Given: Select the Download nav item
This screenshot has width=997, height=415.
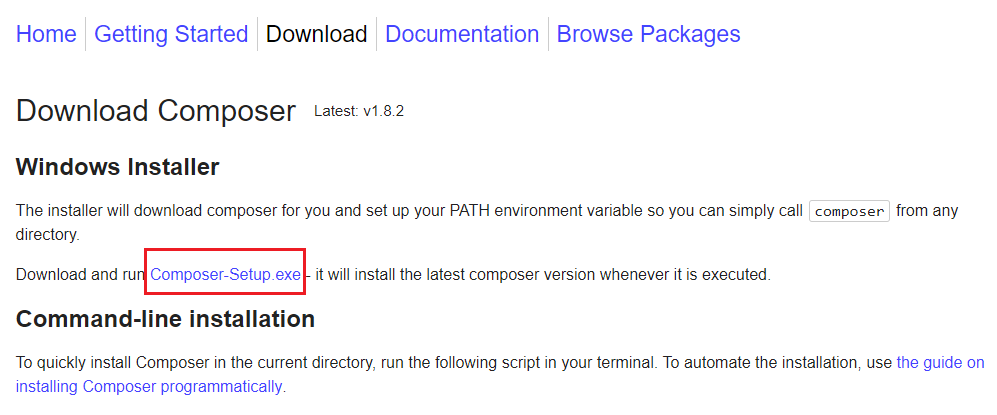Looking at the screenshot, I should point(317,34).
